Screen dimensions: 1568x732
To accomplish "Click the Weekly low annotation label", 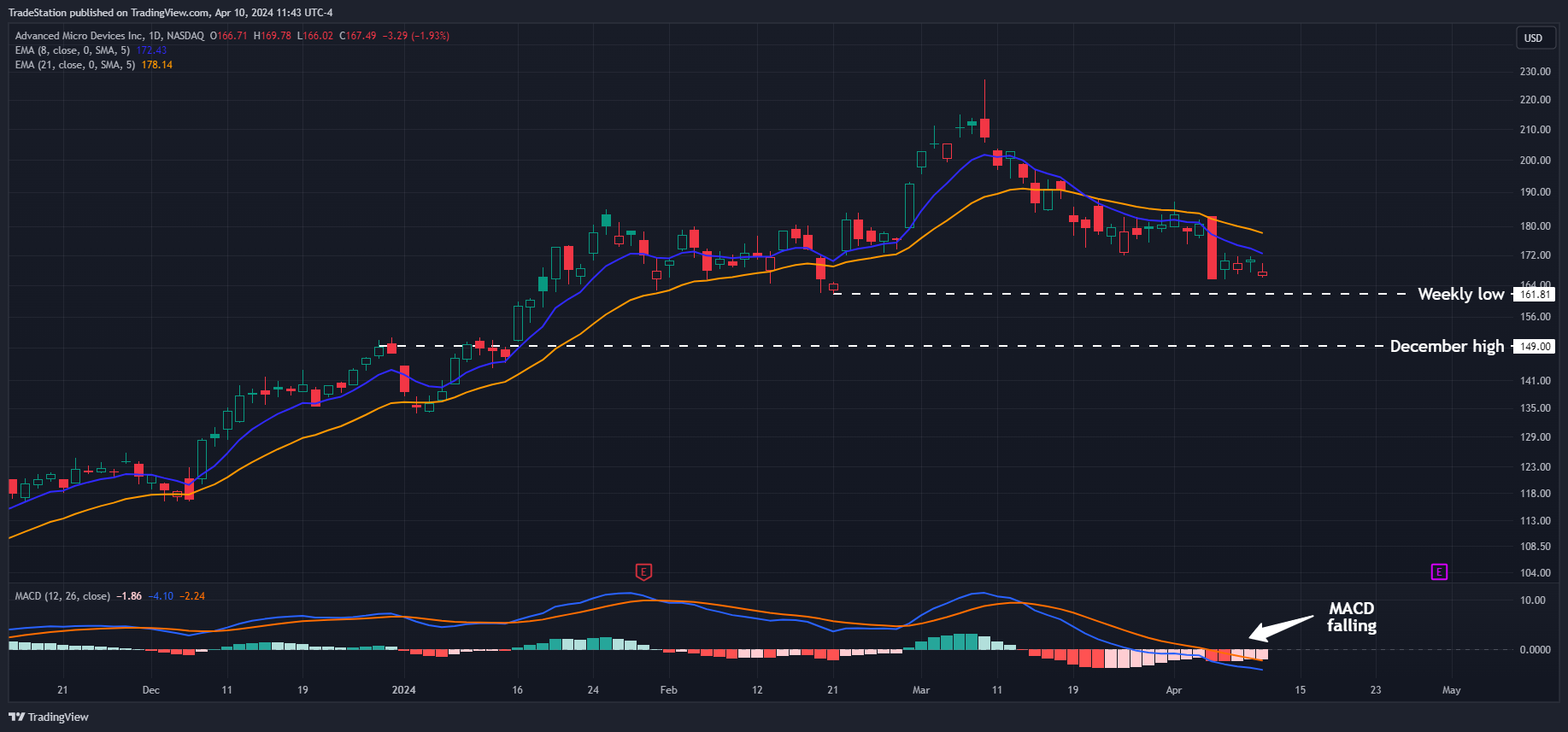I will click(x=1460, y=294).
